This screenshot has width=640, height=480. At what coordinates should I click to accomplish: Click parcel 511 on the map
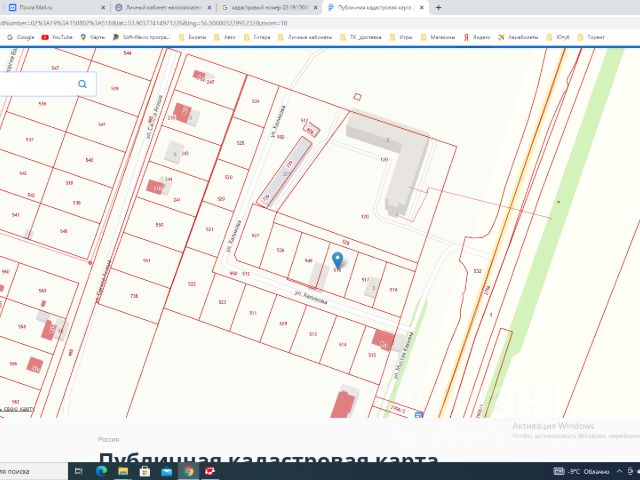click(x=253, y=313)
